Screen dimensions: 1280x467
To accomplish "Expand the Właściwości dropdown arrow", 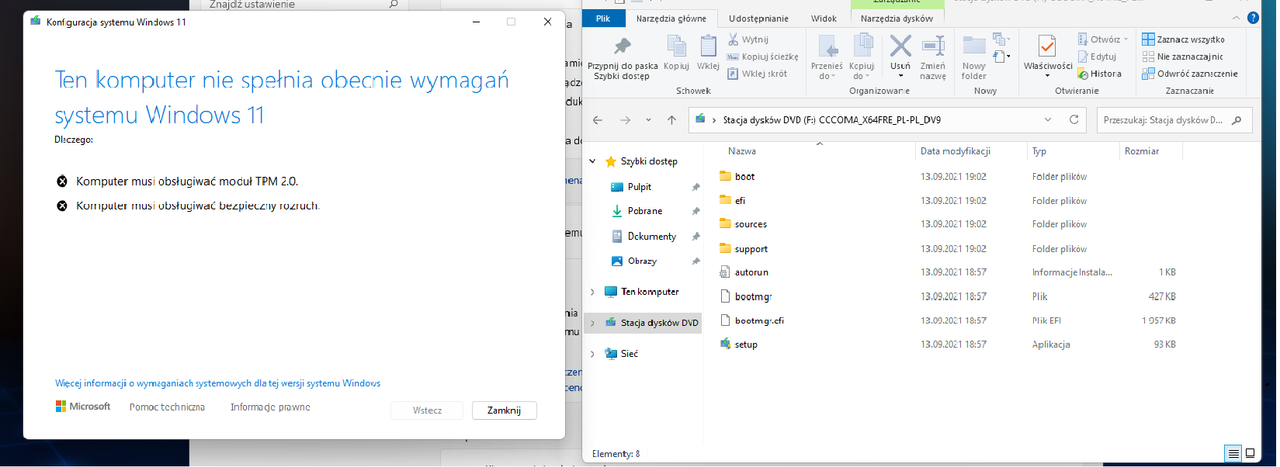I will pos(1047,76).
